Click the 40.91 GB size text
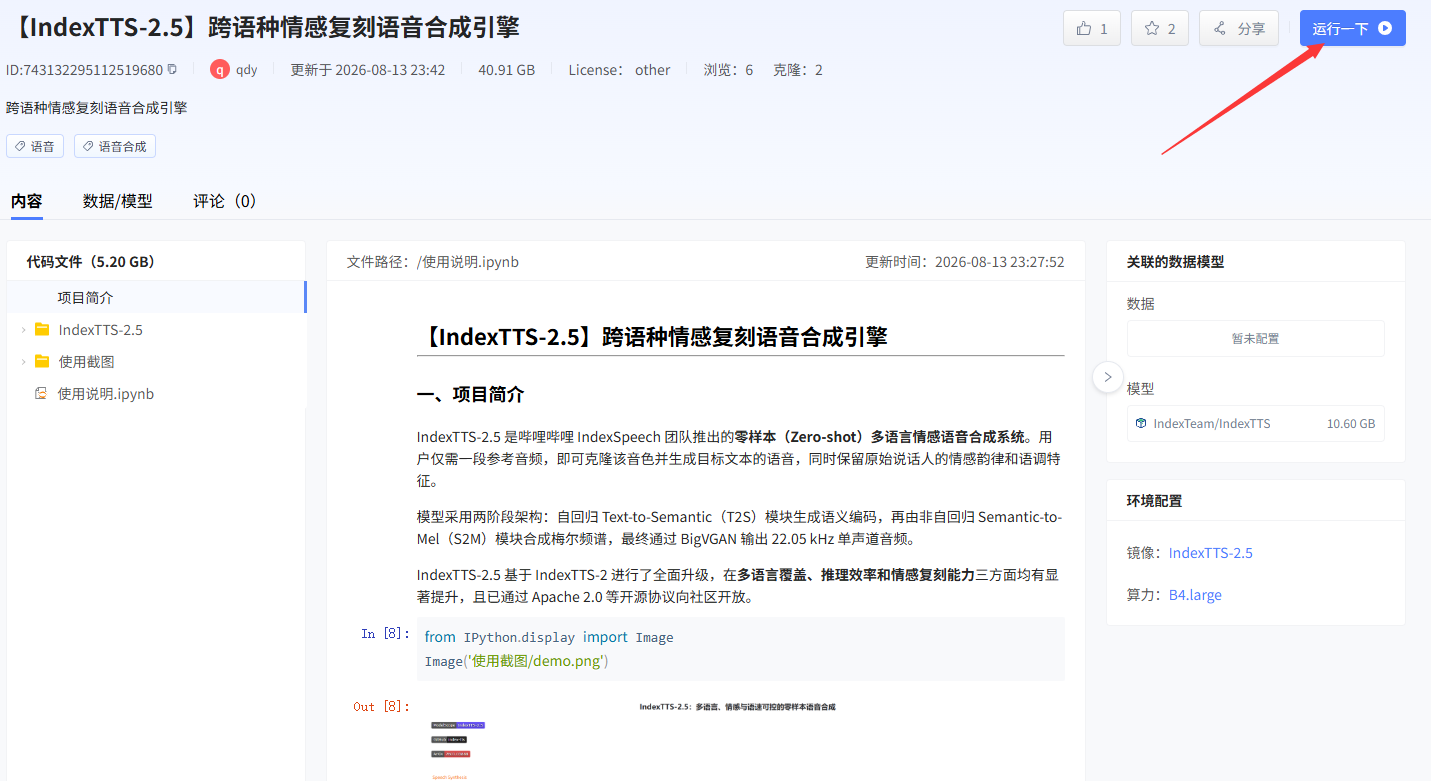The image size is (1431, 781). (x=506, y=70)
